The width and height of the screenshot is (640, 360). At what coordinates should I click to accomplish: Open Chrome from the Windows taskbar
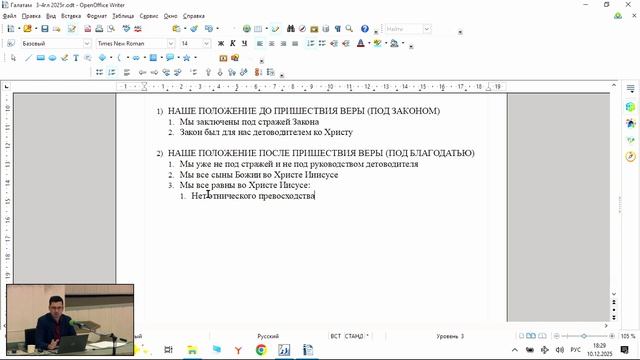[x=261, y=350]
